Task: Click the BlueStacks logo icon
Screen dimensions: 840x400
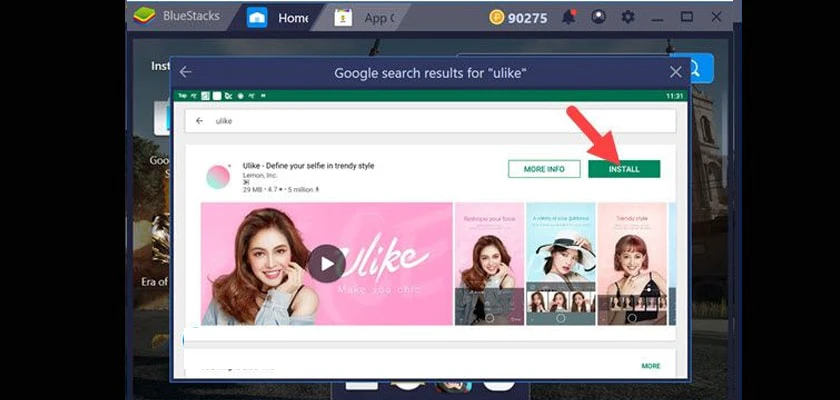Action: 144,16
